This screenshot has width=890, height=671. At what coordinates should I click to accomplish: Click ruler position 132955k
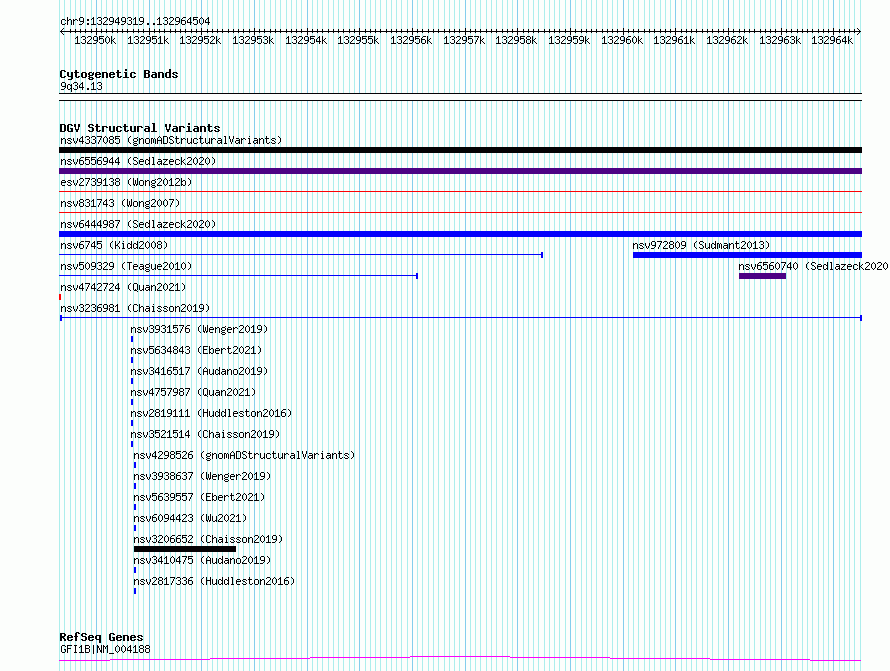coord(358,40)
